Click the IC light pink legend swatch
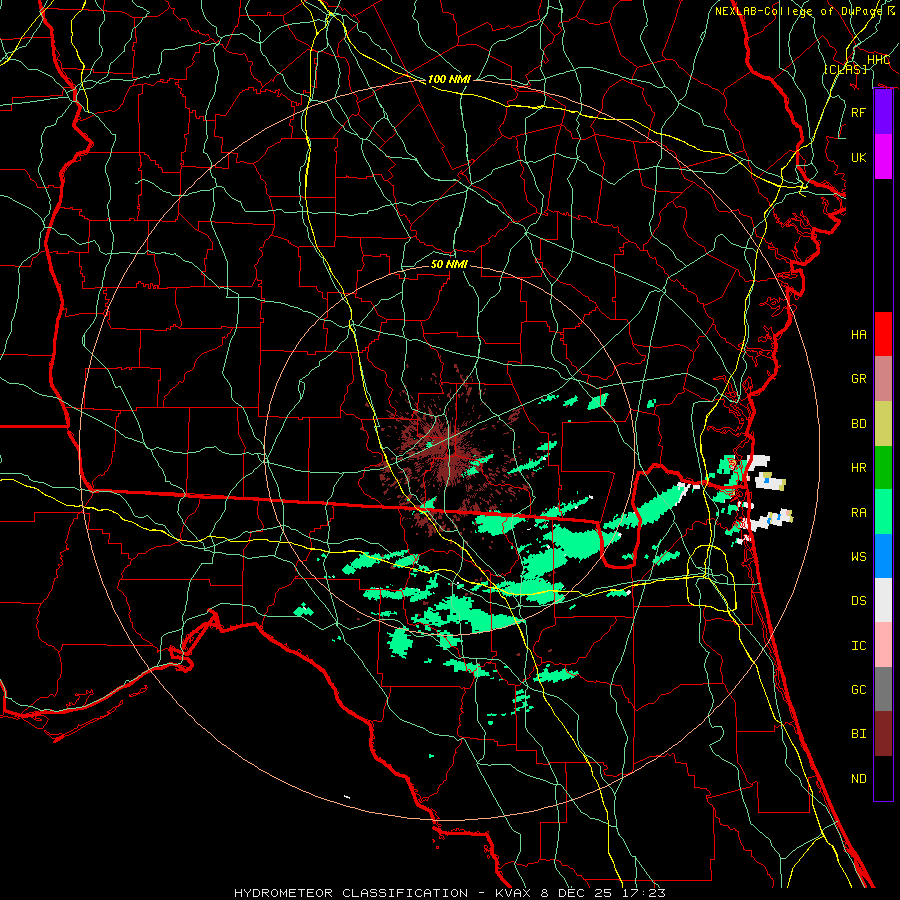 883,645
